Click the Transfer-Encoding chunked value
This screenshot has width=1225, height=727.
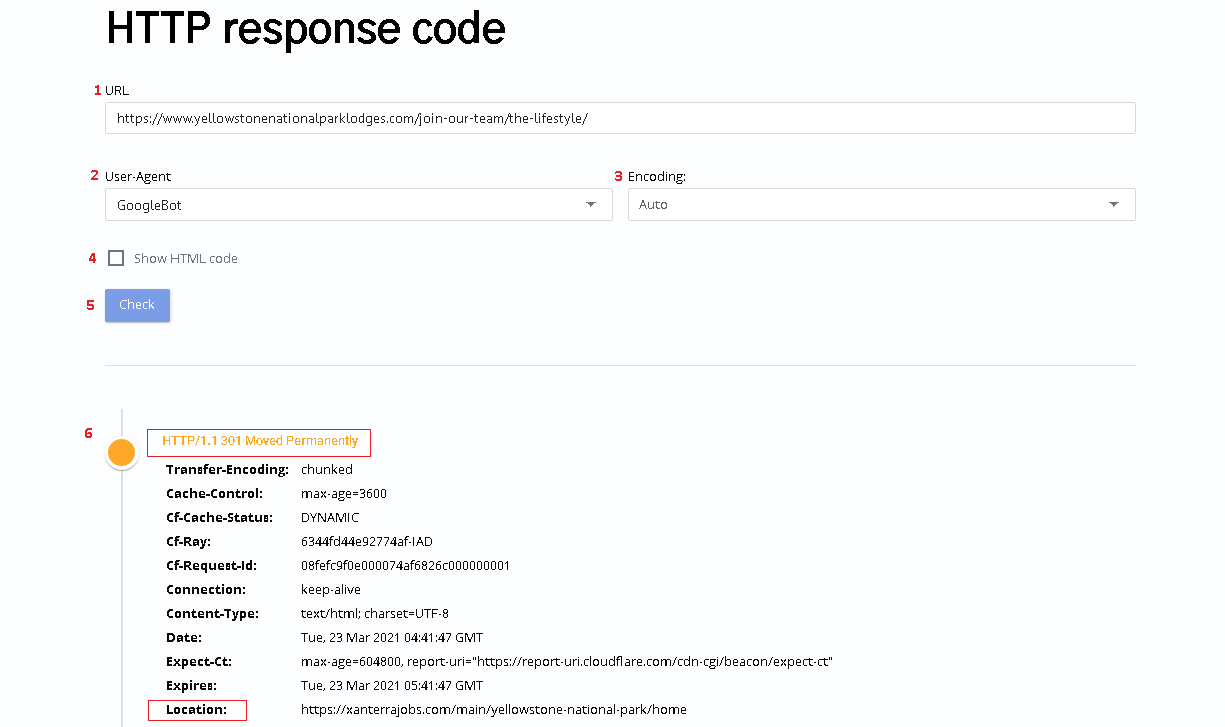(x=326, y=470)
